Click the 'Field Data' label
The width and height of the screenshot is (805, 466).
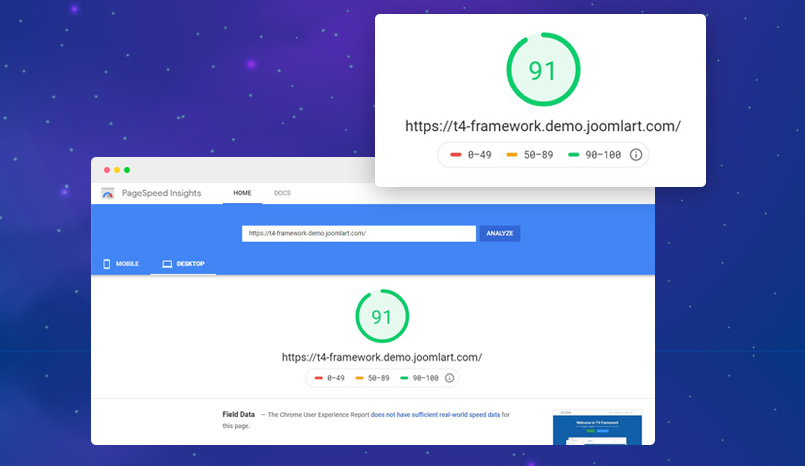pos(238,414)
